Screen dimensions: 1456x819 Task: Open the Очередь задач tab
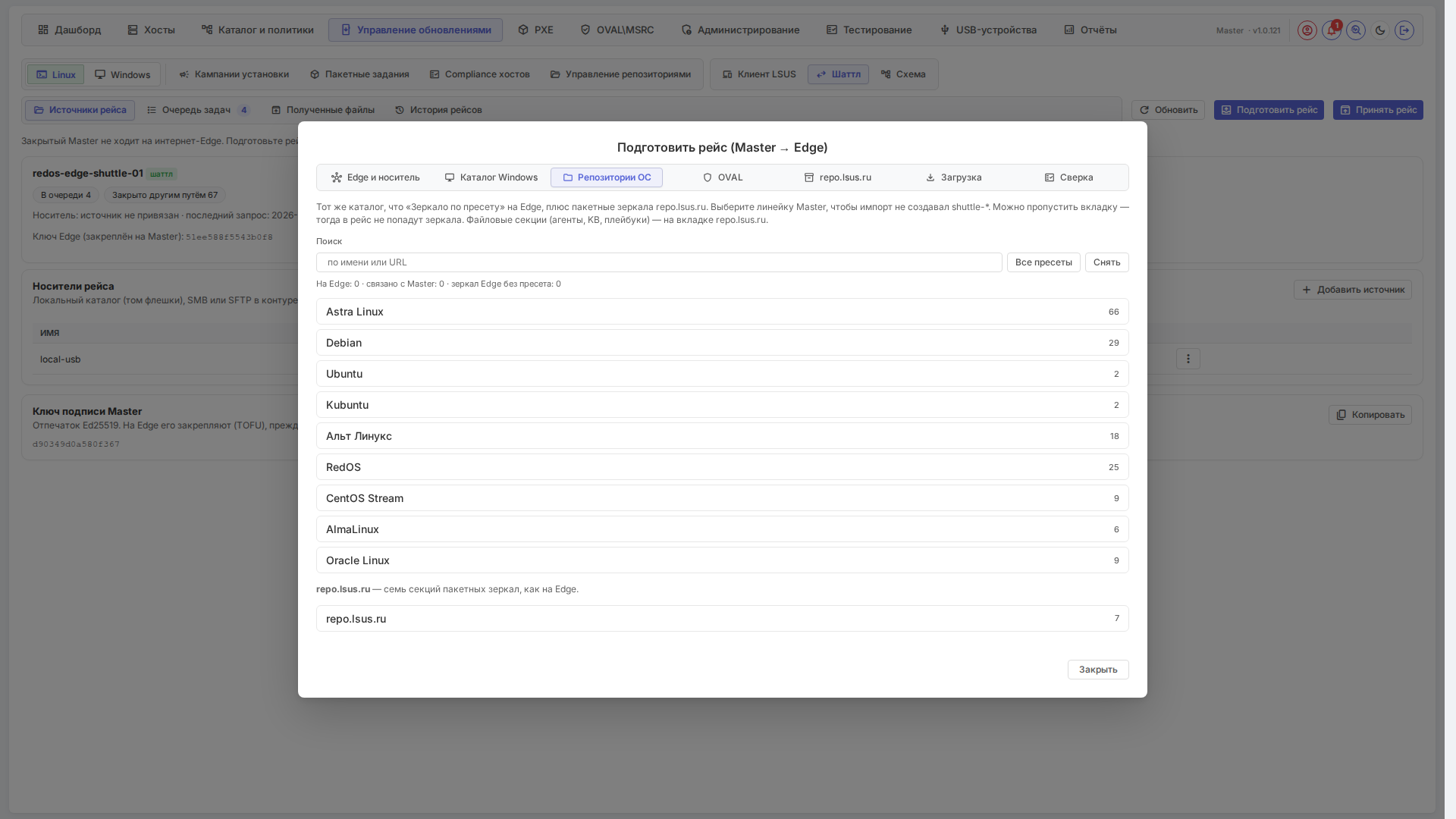[198, 110]
